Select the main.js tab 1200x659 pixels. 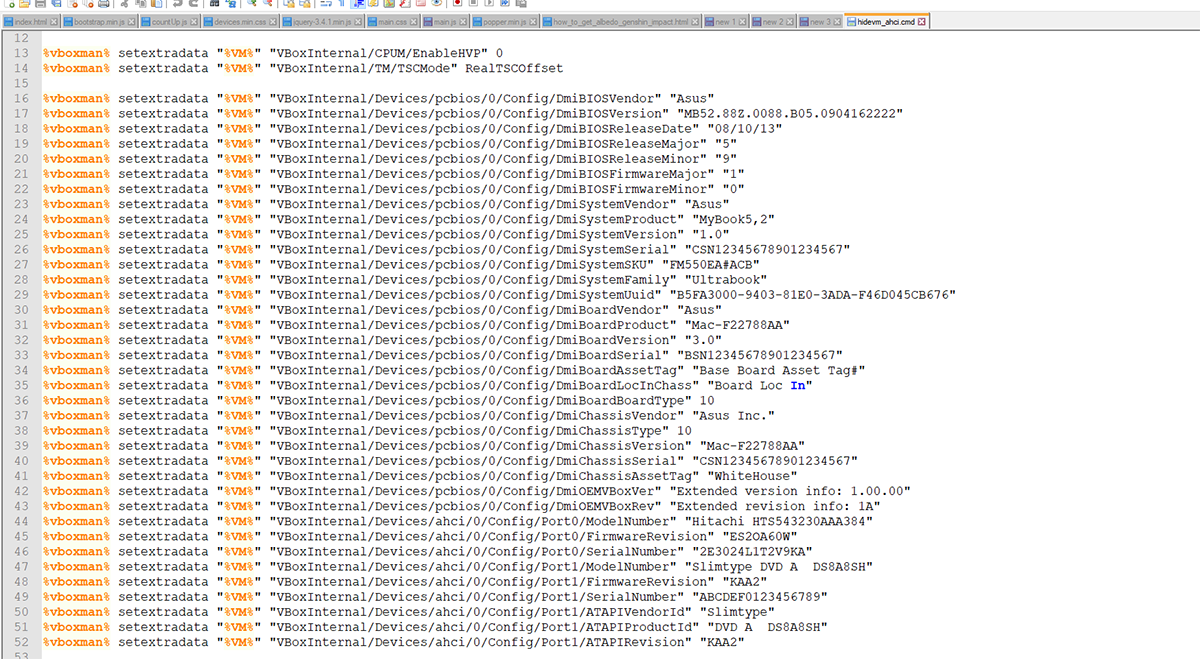[445, 22]
